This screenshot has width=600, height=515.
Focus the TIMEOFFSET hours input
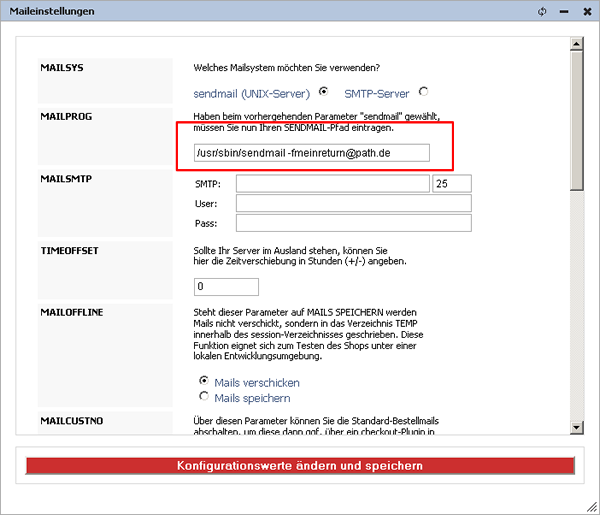coord(226,287)
